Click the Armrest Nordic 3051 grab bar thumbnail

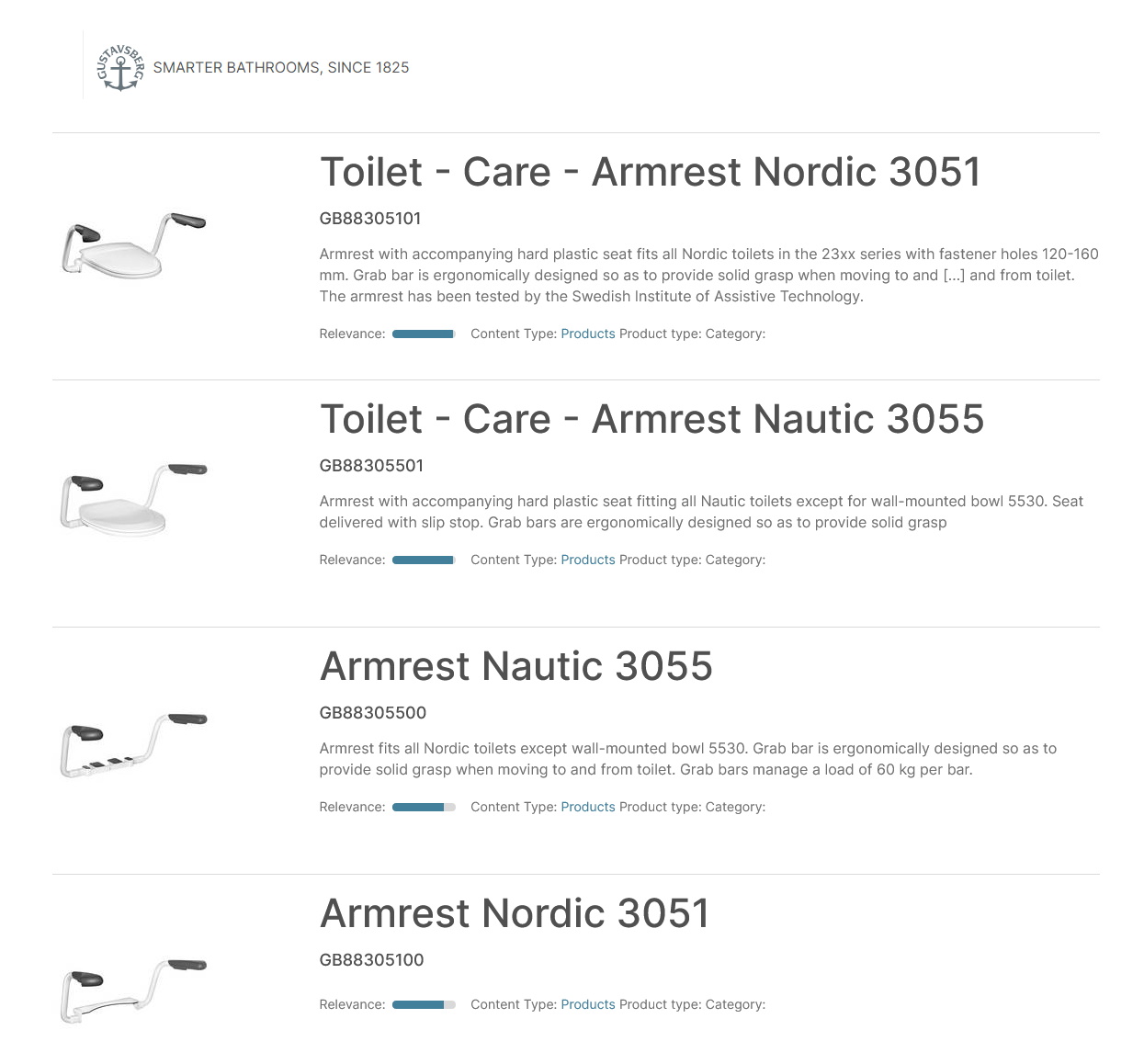pos(134,990)
